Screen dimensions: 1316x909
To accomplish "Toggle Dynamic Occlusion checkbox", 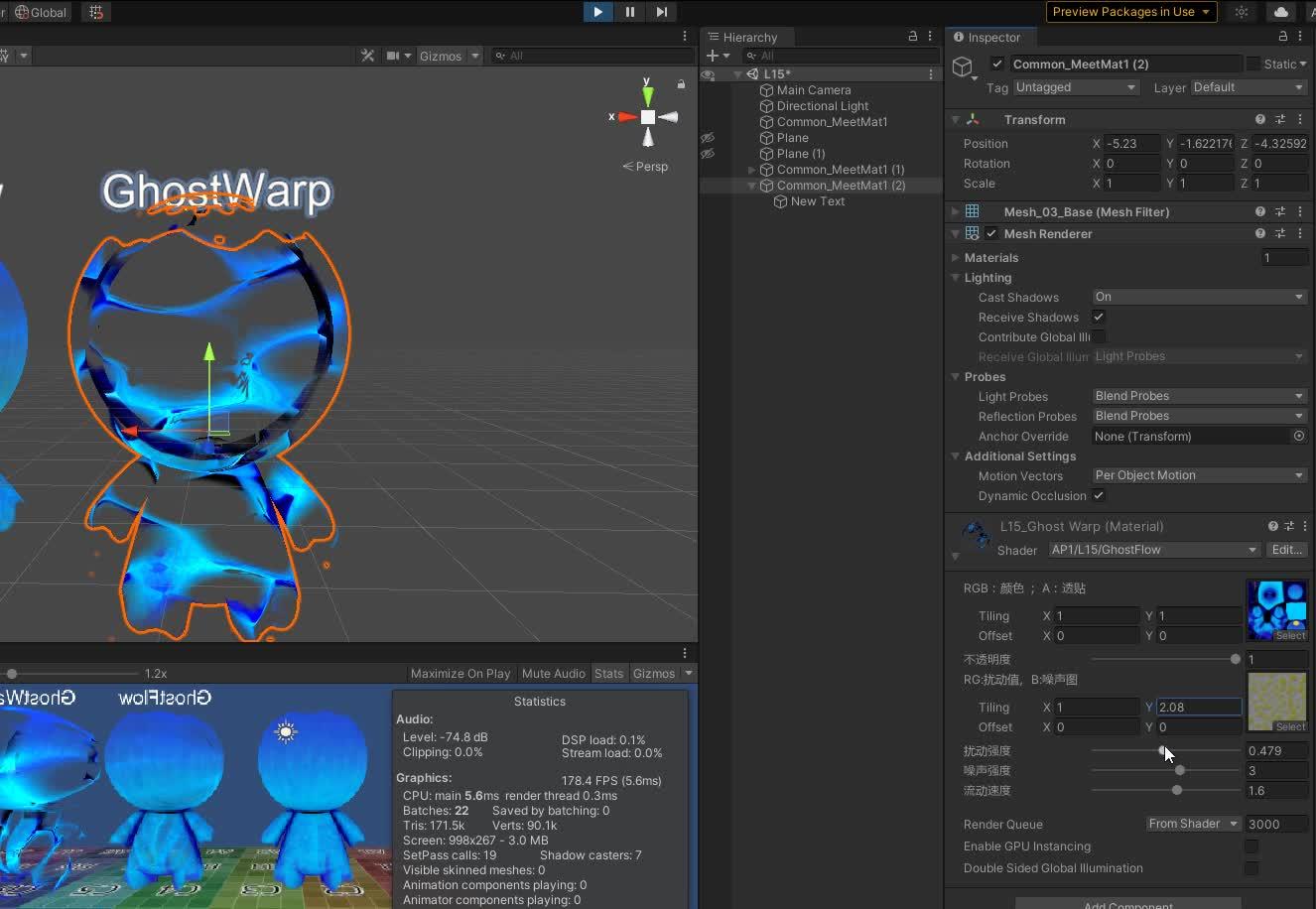I will coord(1099,496).
